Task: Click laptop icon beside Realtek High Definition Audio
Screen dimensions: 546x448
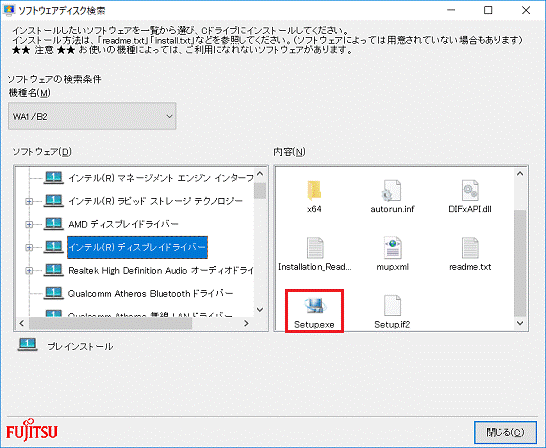Action: click(53, 270)
